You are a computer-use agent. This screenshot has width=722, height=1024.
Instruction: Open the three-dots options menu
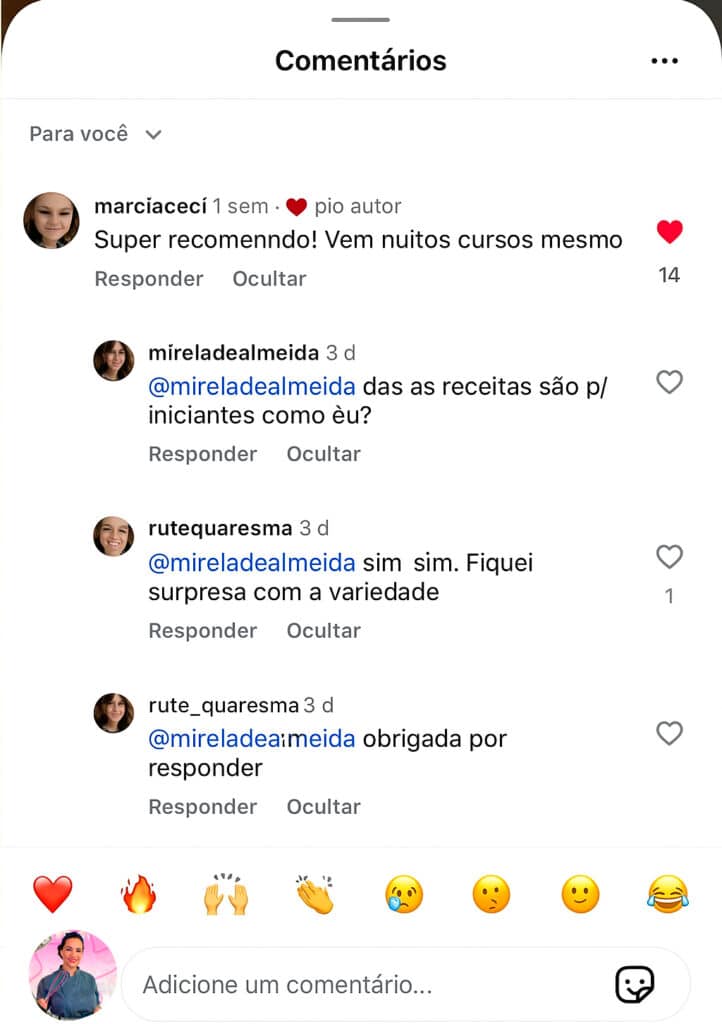[x=664, y=61]
